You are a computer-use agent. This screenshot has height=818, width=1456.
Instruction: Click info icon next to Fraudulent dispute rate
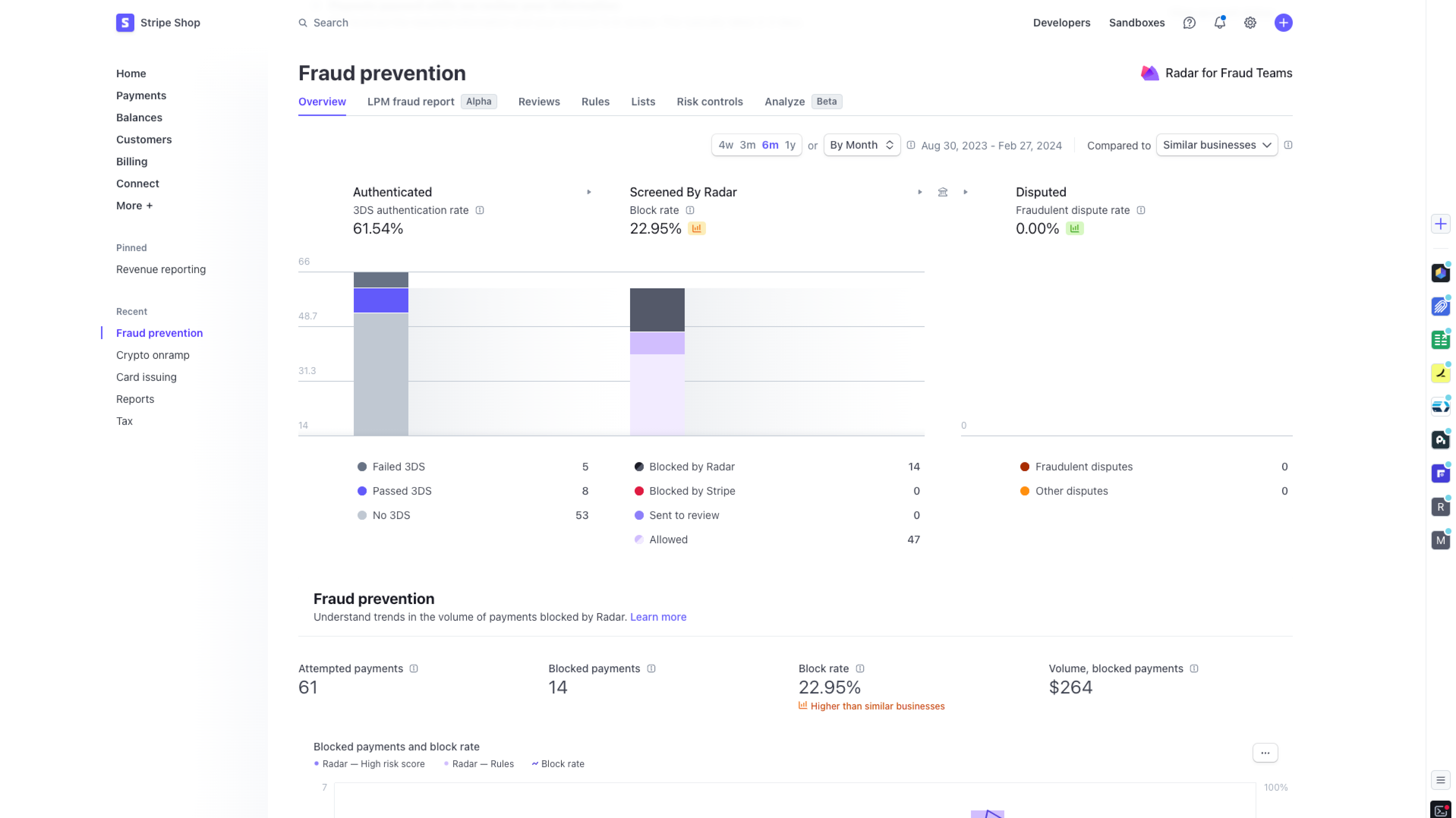pos(1141,210)
